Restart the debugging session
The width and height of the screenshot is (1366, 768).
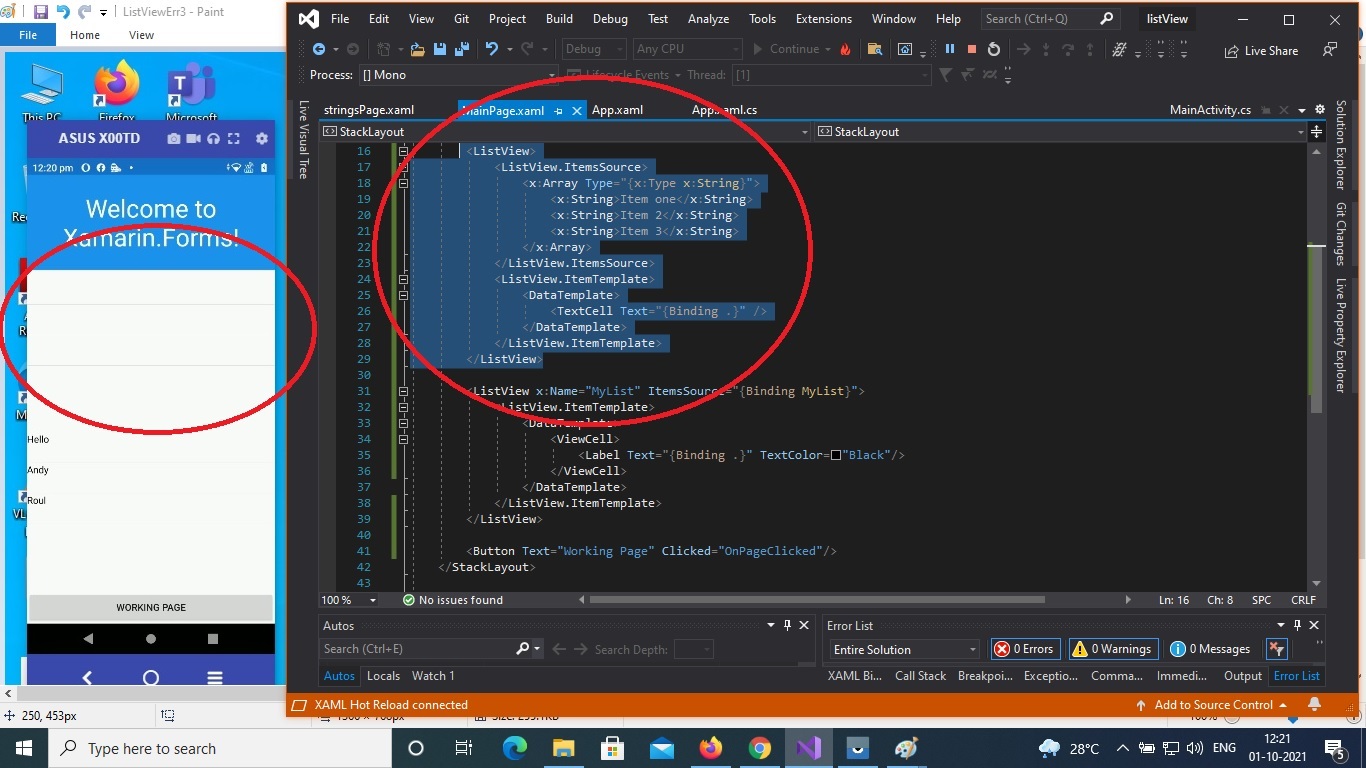[993, 49]
